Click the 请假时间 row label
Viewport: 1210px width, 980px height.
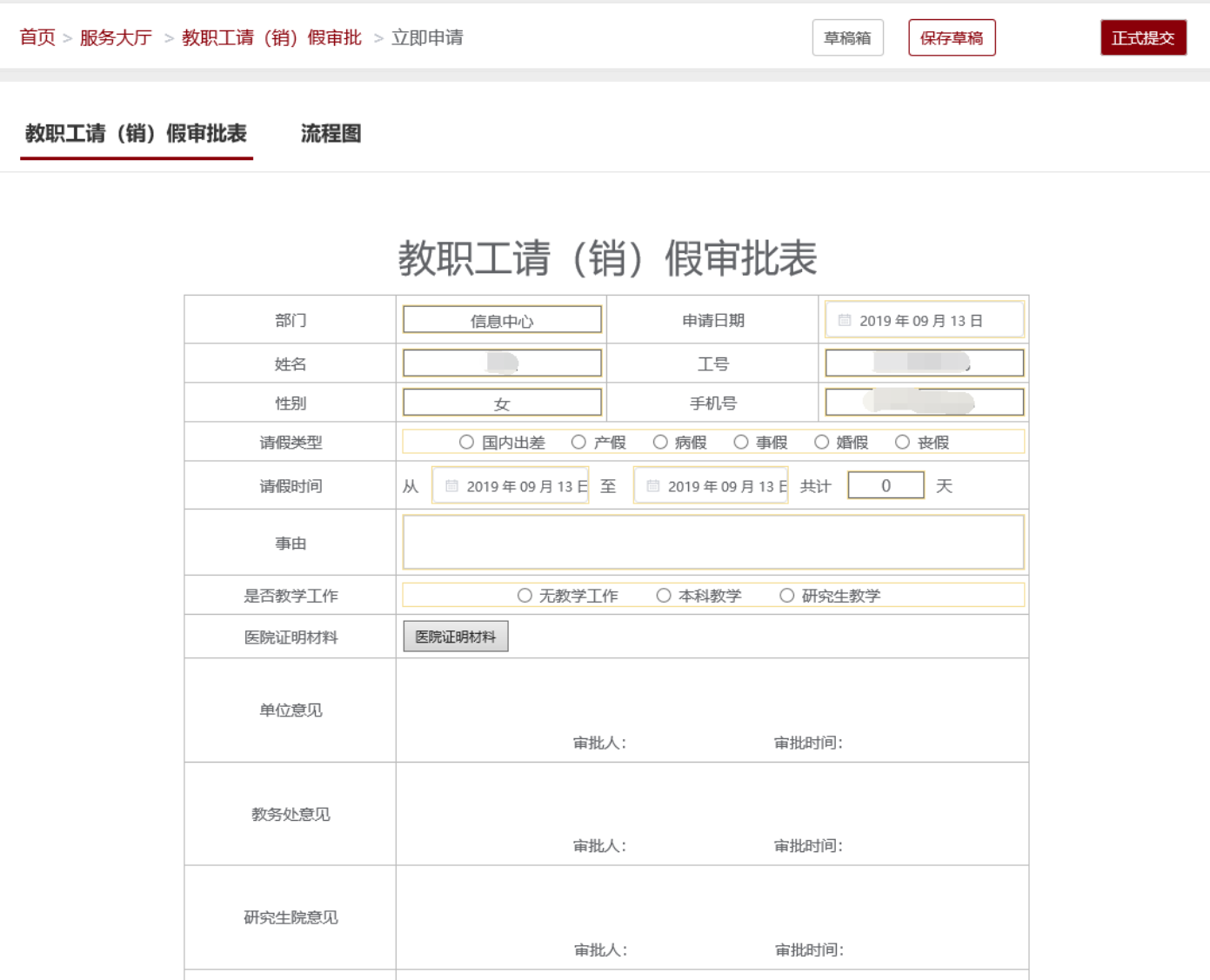pyautogui.click(x=291, y=486)
